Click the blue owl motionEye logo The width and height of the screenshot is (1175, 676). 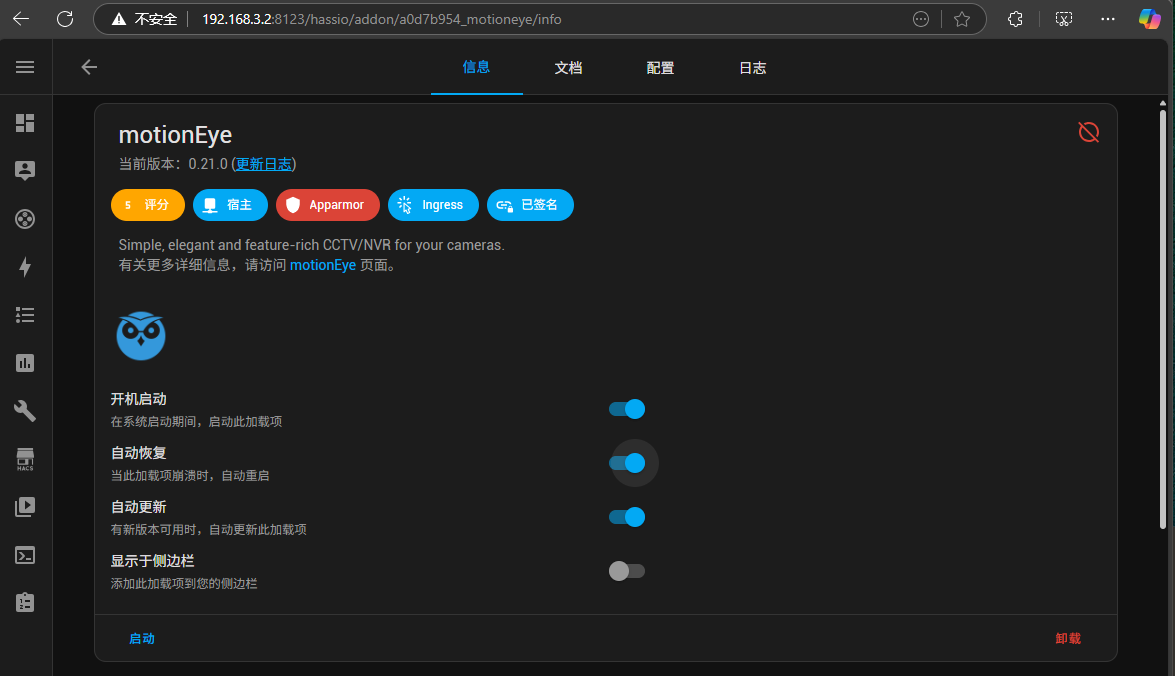tap(140, 336)
